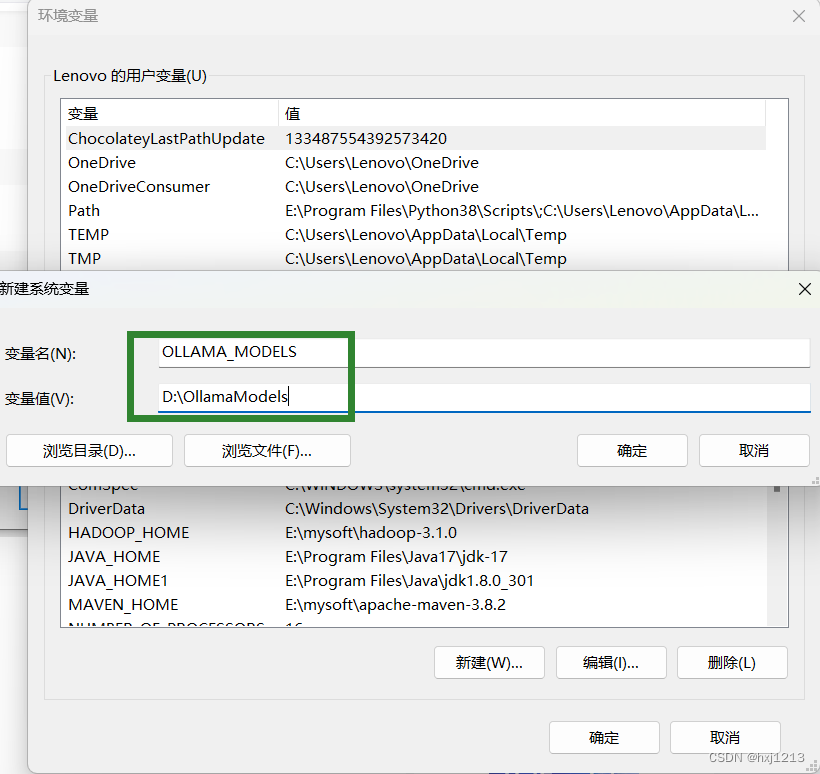This screenshot has width=820, height=774.
Task: Click the 变量值 input field
Action: (484, 397)
